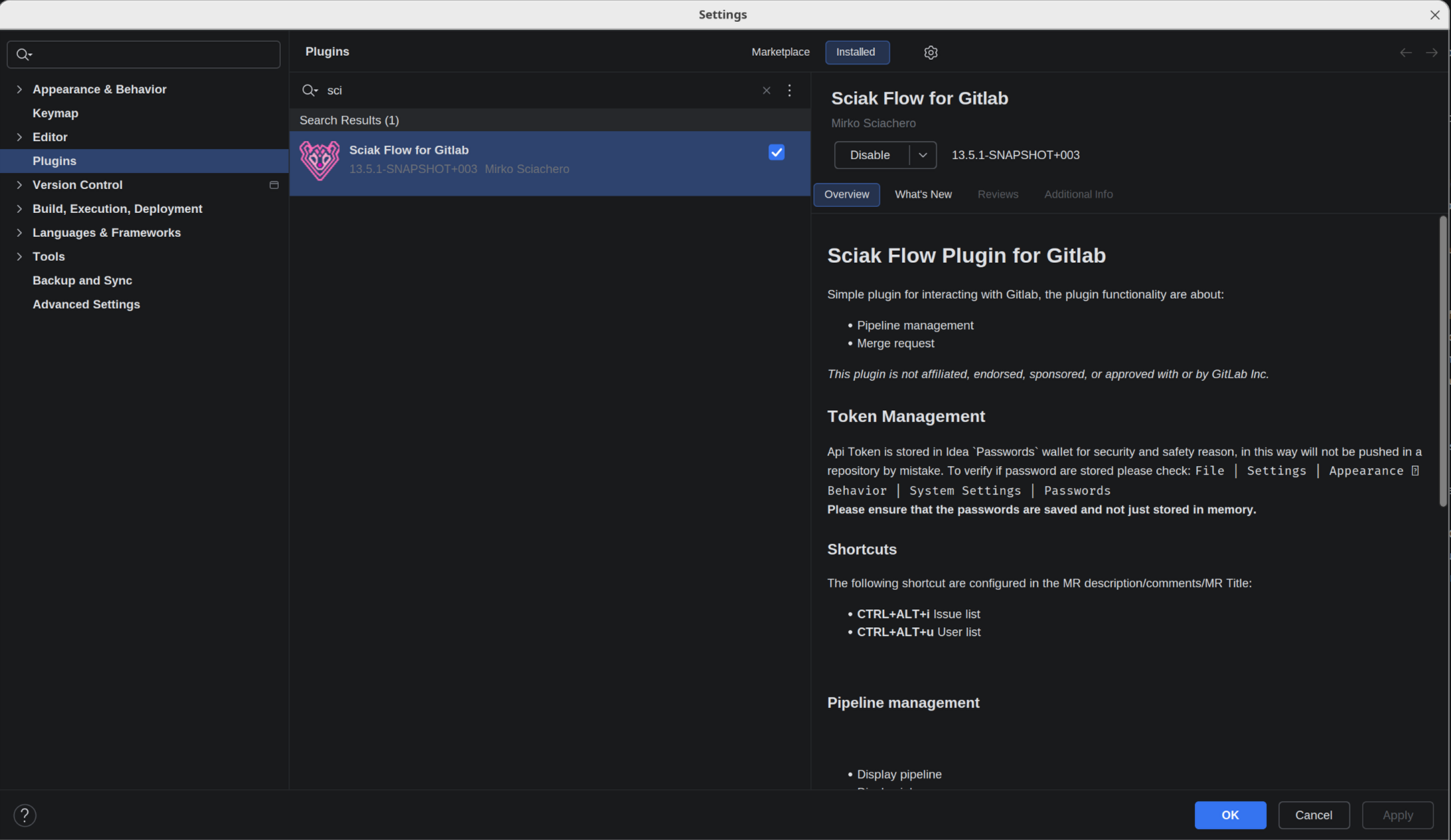This screenshot has width=1451, height=840.
Task: Expand Appearance & Behavior section
Action: point(19,90)
